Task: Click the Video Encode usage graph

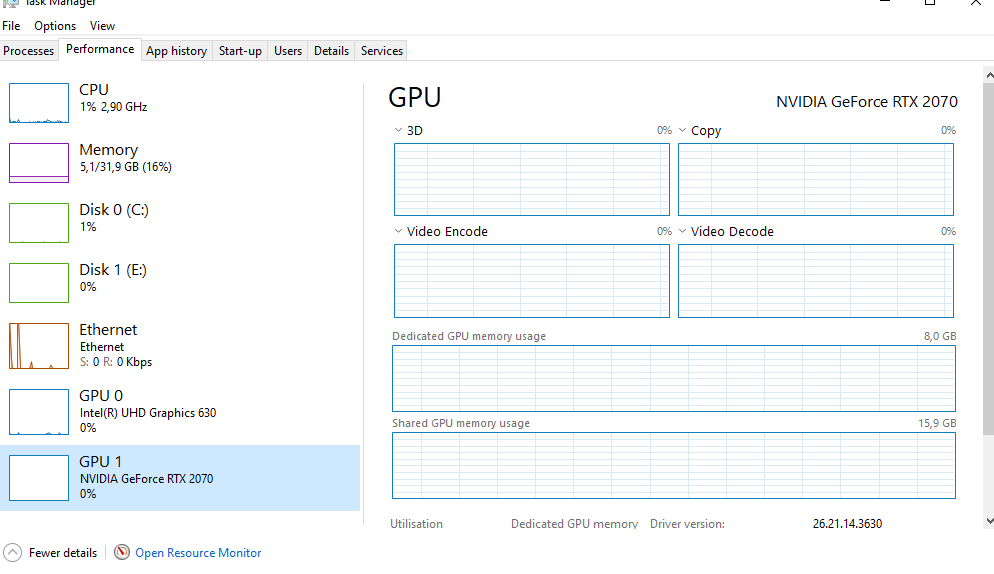Action: pos(532,281)
